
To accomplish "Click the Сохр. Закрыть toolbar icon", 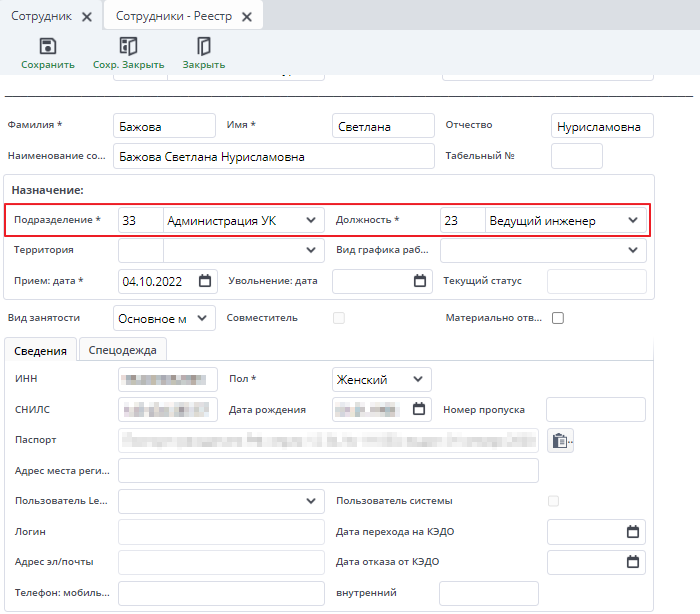I will point(128,46).
